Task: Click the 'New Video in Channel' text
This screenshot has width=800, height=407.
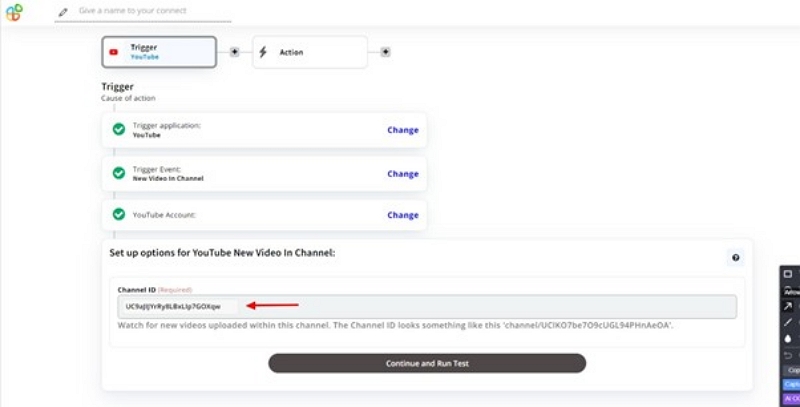Action: [168, 179]
